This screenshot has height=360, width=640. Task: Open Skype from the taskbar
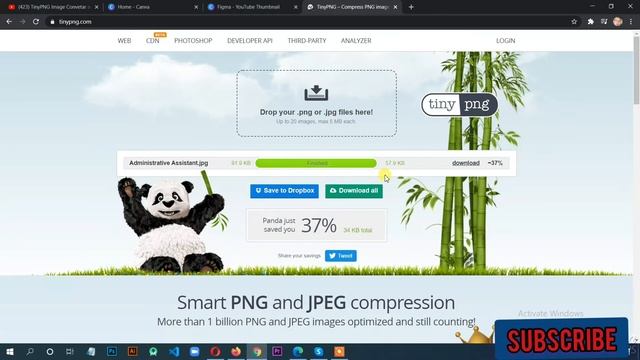[319, 351]
